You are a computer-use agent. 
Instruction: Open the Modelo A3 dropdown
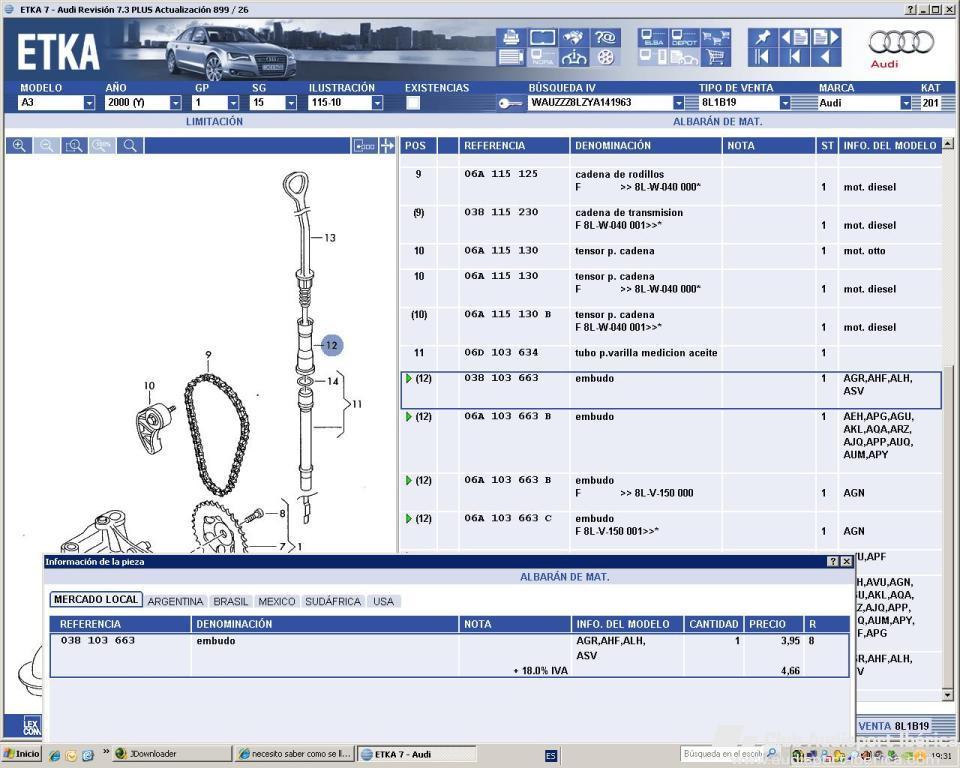(89, 103)
